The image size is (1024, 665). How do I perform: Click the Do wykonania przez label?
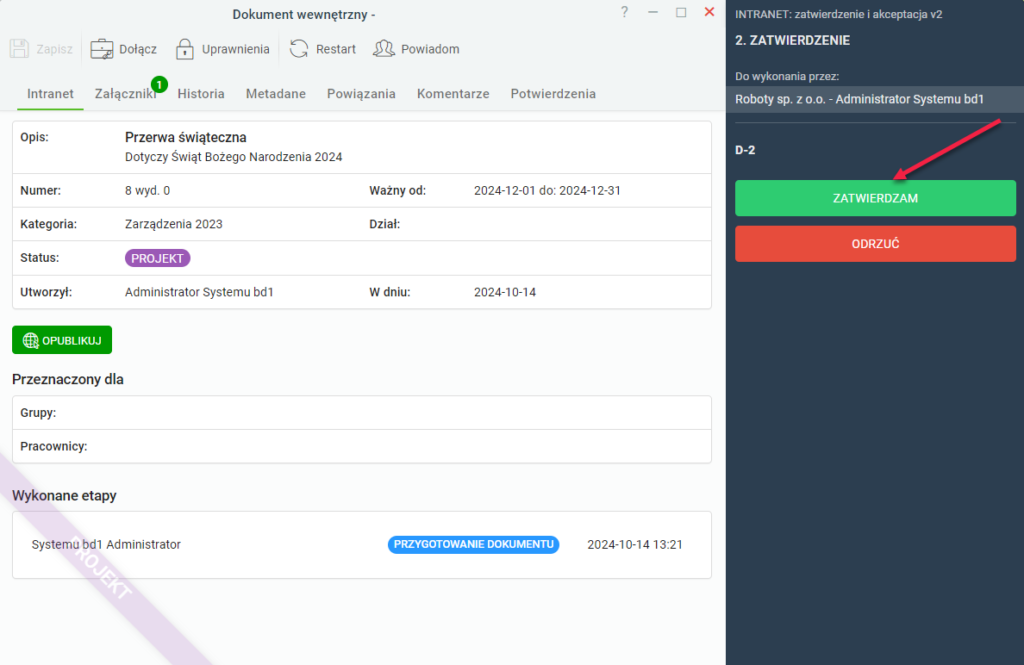(x=787, y=76)
